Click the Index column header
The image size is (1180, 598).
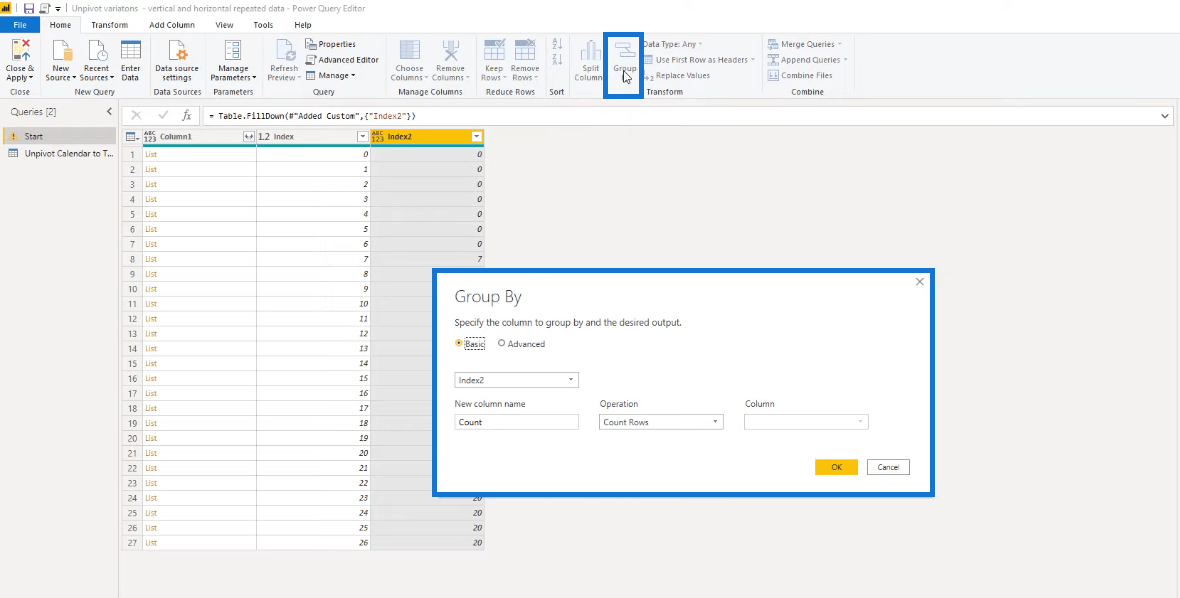[313, 137]
